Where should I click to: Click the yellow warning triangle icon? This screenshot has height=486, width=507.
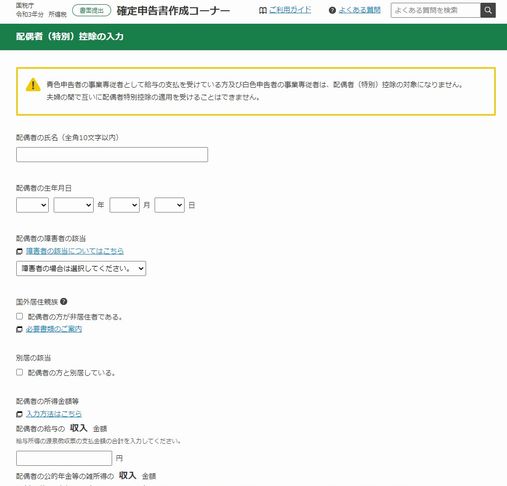33,85
